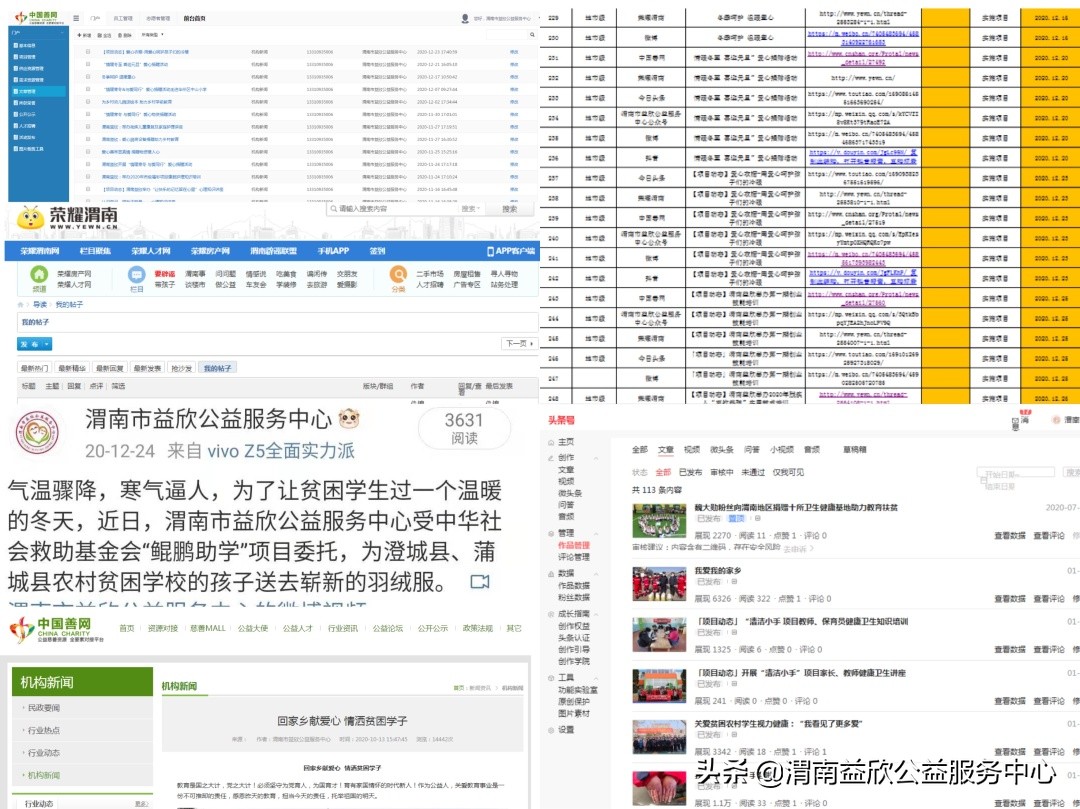Switch to 最新回复 tab on forum
Screen dimensions: 1080x809
(109, 368)
